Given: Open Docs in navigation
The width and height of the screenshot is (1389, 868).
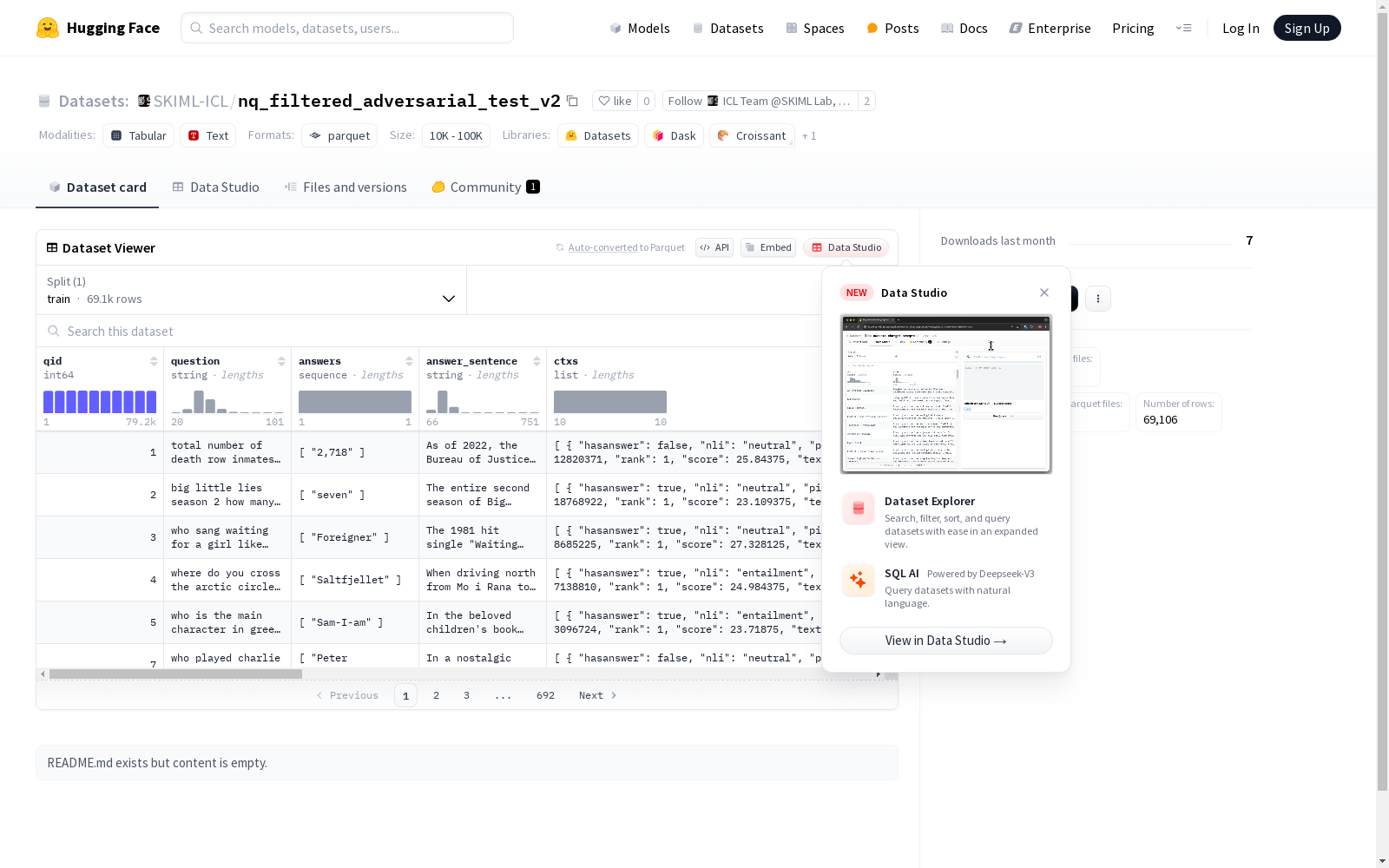Looking at the screenshot, I should coord(964,28).
